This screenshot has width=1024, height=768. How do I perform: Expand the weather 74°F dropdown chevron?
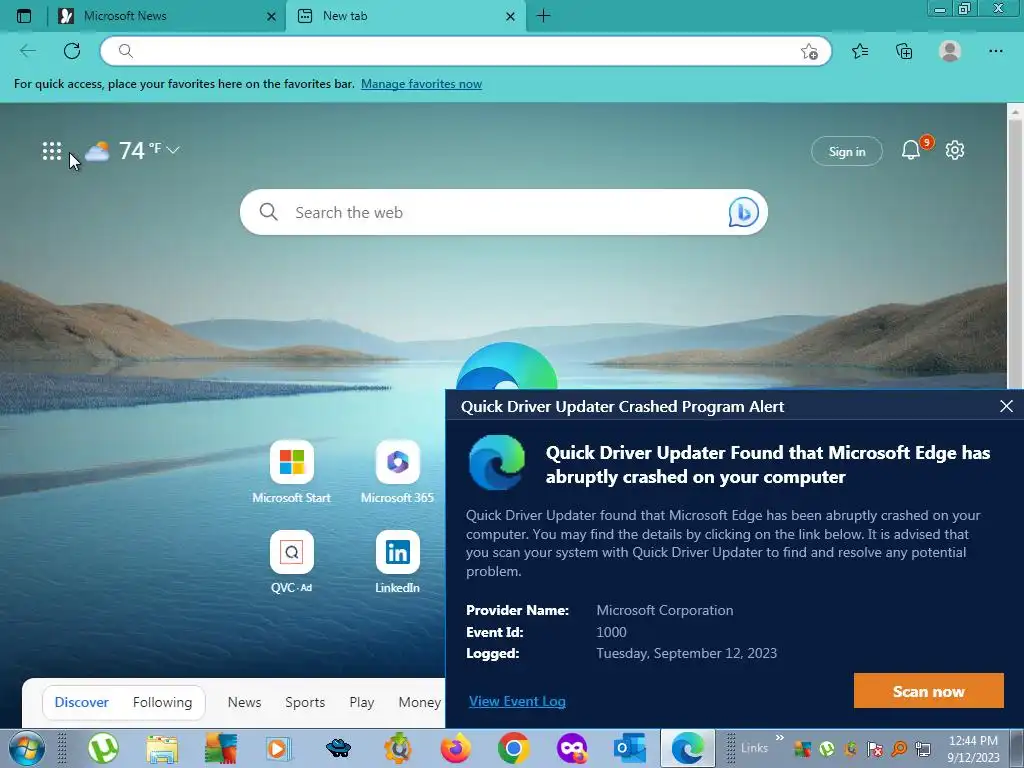(x=172, y=150)
